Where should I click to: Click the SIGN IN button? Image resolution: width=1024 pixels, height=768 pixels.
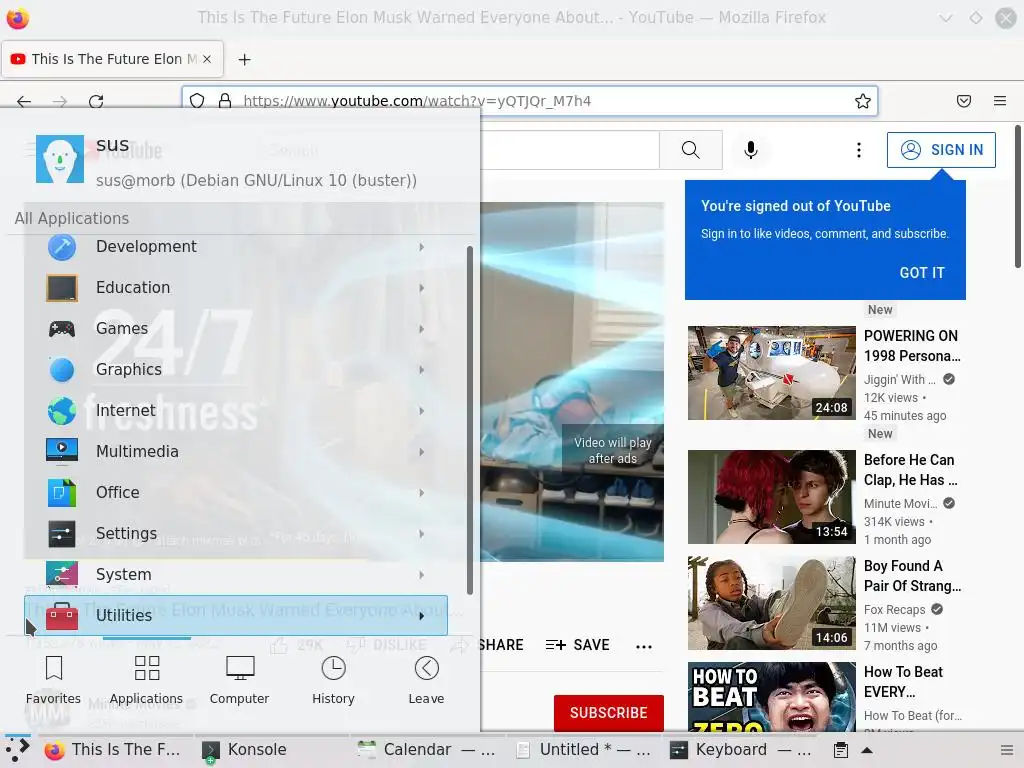tap(941, 150)
